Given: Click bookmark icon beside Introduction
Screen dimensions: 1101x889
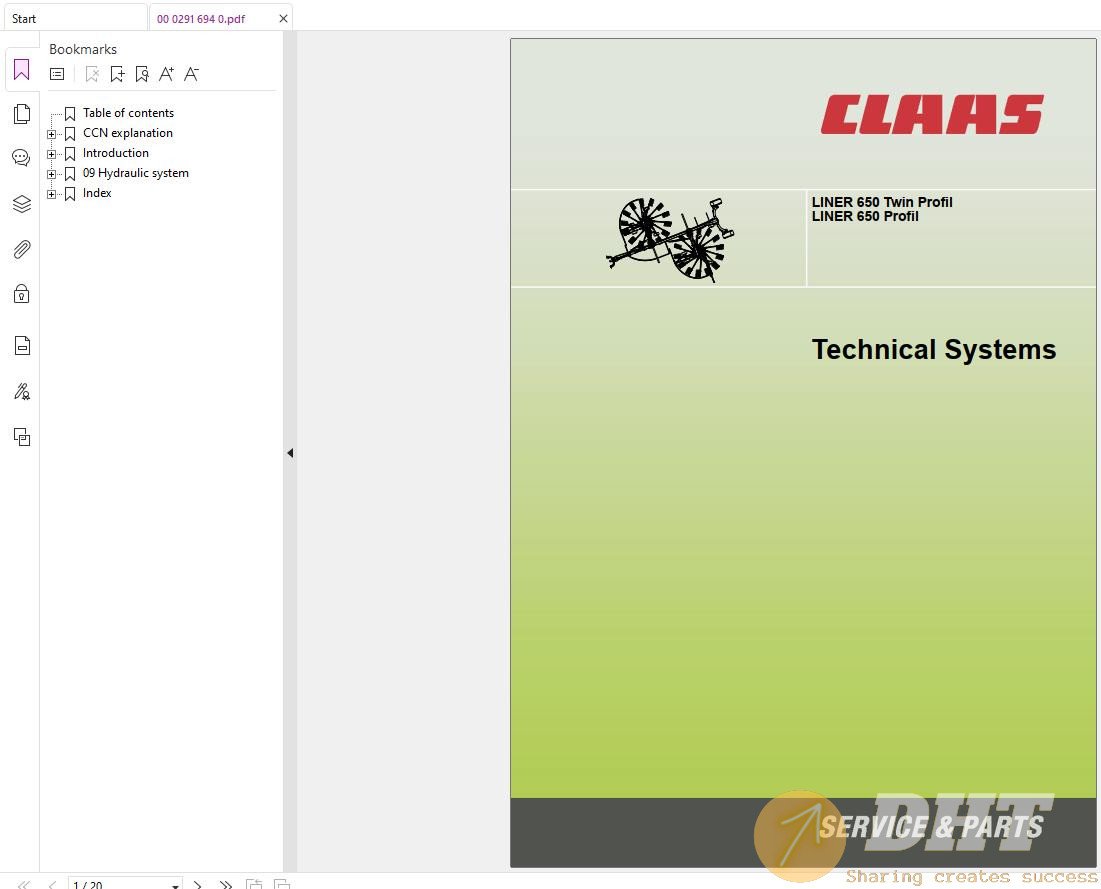Looking at the screenshot, I should pyautogui.click(x=70, y=154).
